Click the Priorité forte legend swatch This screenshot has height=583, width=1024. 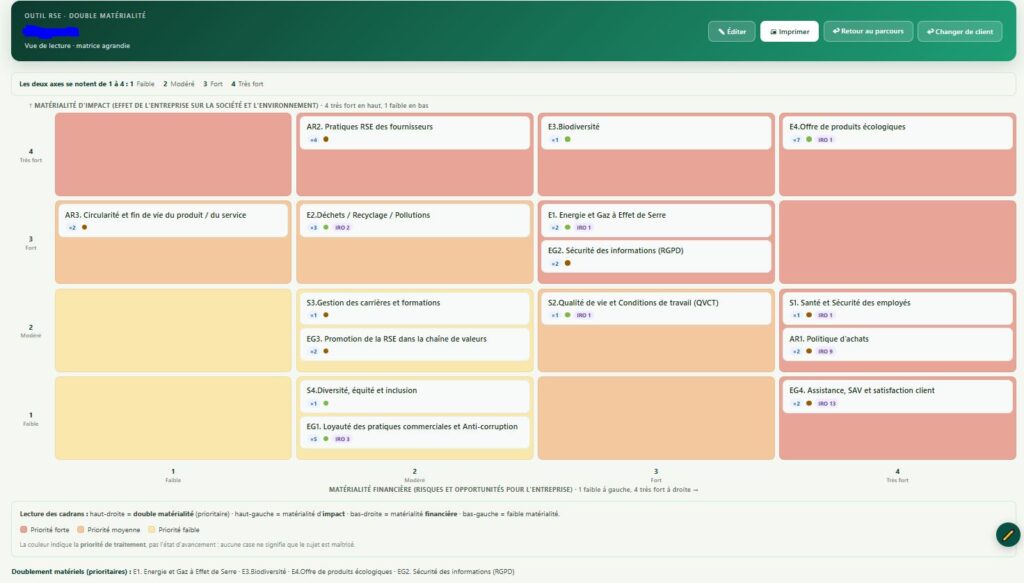(x=24, y=529)
